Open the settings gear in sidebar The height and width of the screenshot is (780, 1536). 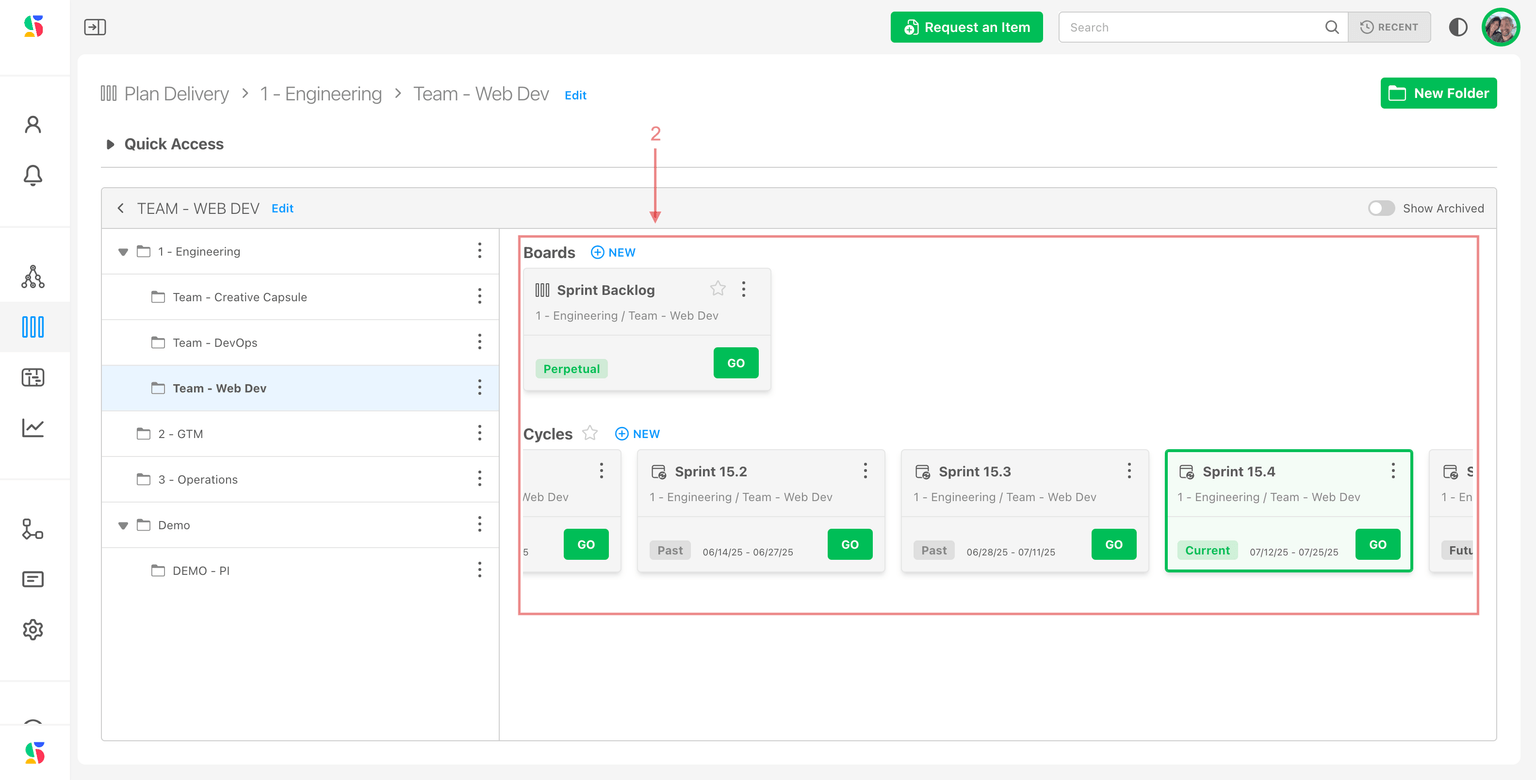tap(33, 630)
